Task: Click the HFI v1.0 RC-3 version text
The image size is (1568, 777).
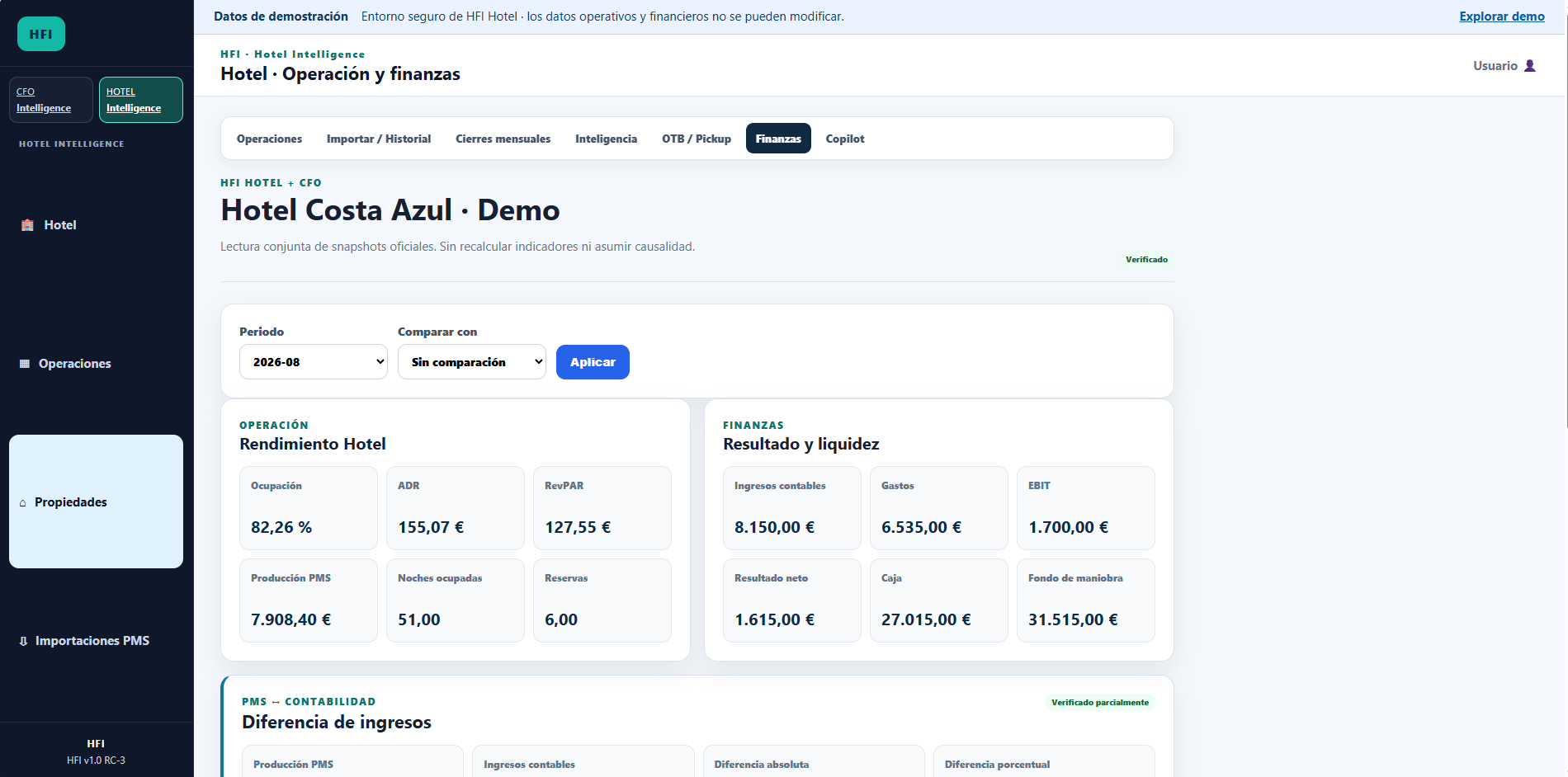Action: pyautogui.click(x=96, y=761)
